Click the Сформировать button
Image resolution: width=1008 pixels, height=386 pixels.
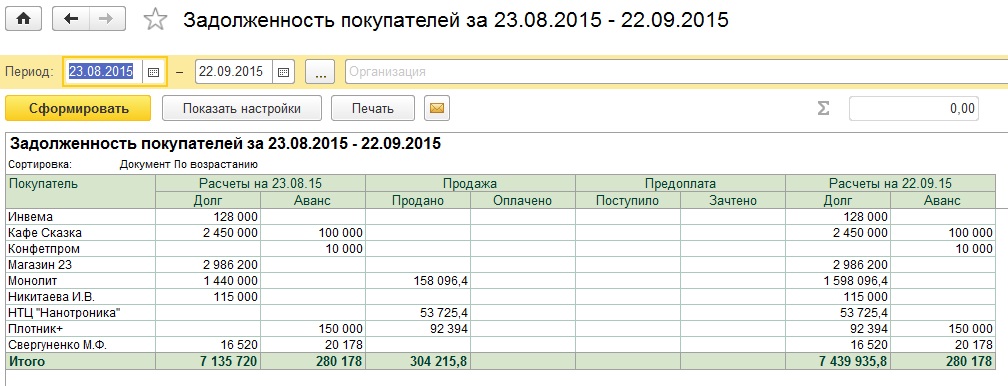click(x=78, y=108)
